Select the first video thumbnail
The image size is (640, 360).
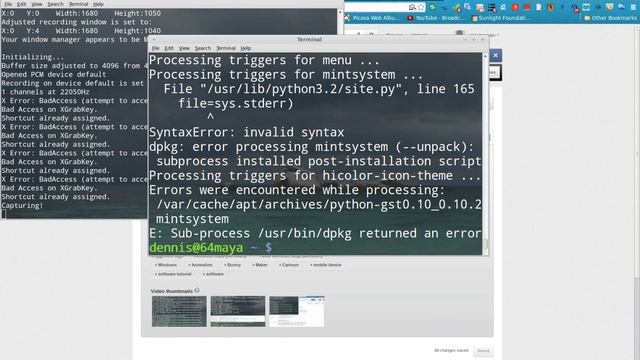click(179, 311)
